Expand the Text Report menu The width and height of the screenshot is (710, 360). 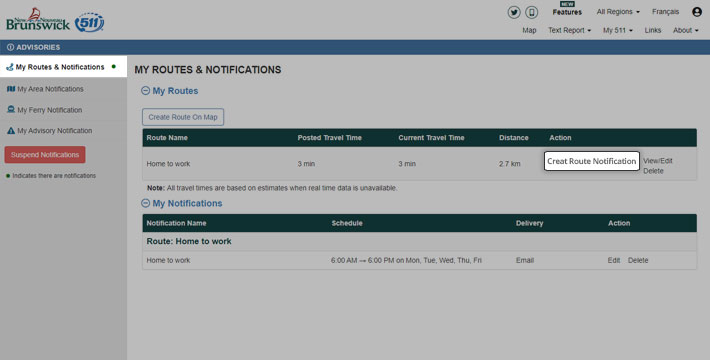569,30
